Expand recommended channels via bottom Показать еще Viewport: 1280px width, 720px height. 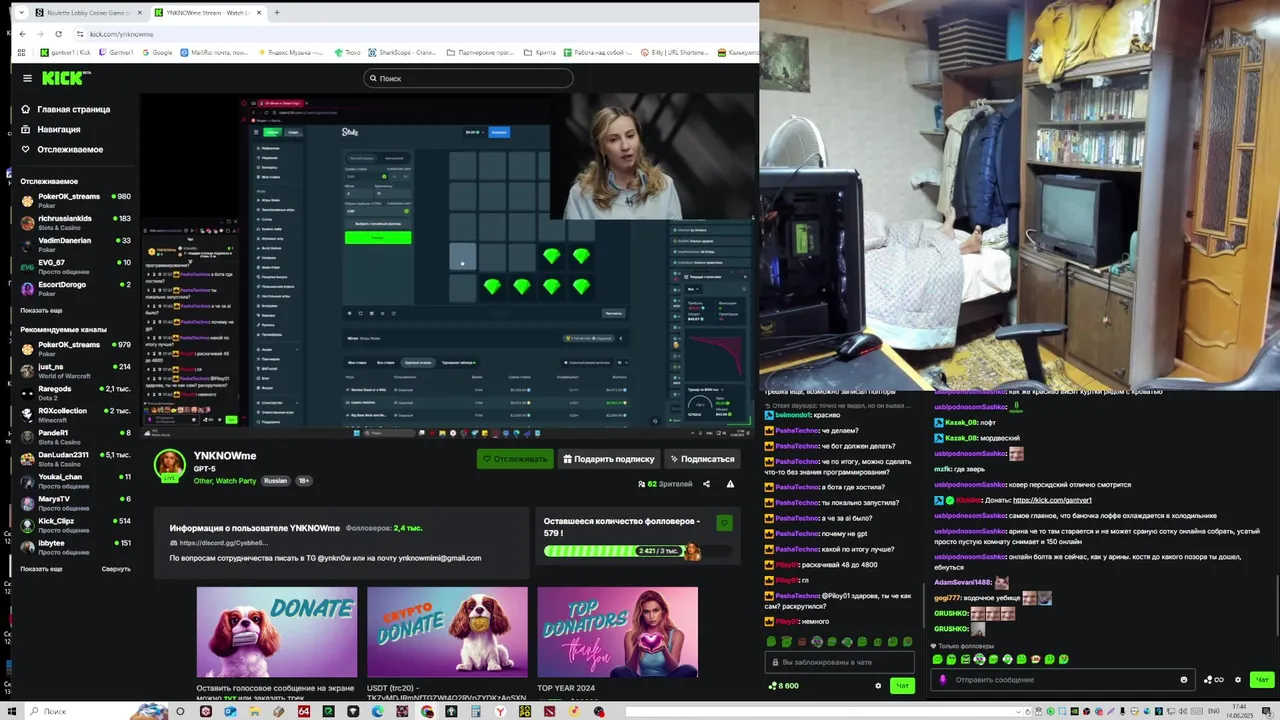click(41, 569)
